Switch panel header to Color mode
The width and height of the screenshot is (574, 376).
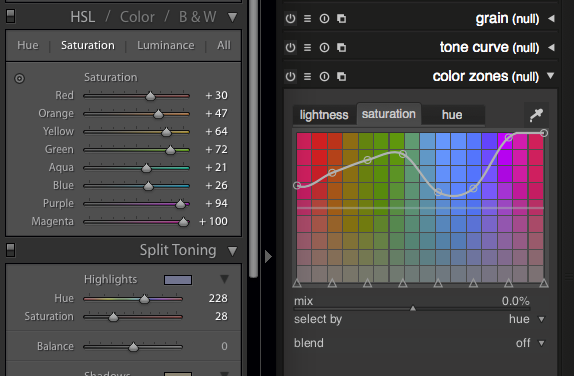137,17
